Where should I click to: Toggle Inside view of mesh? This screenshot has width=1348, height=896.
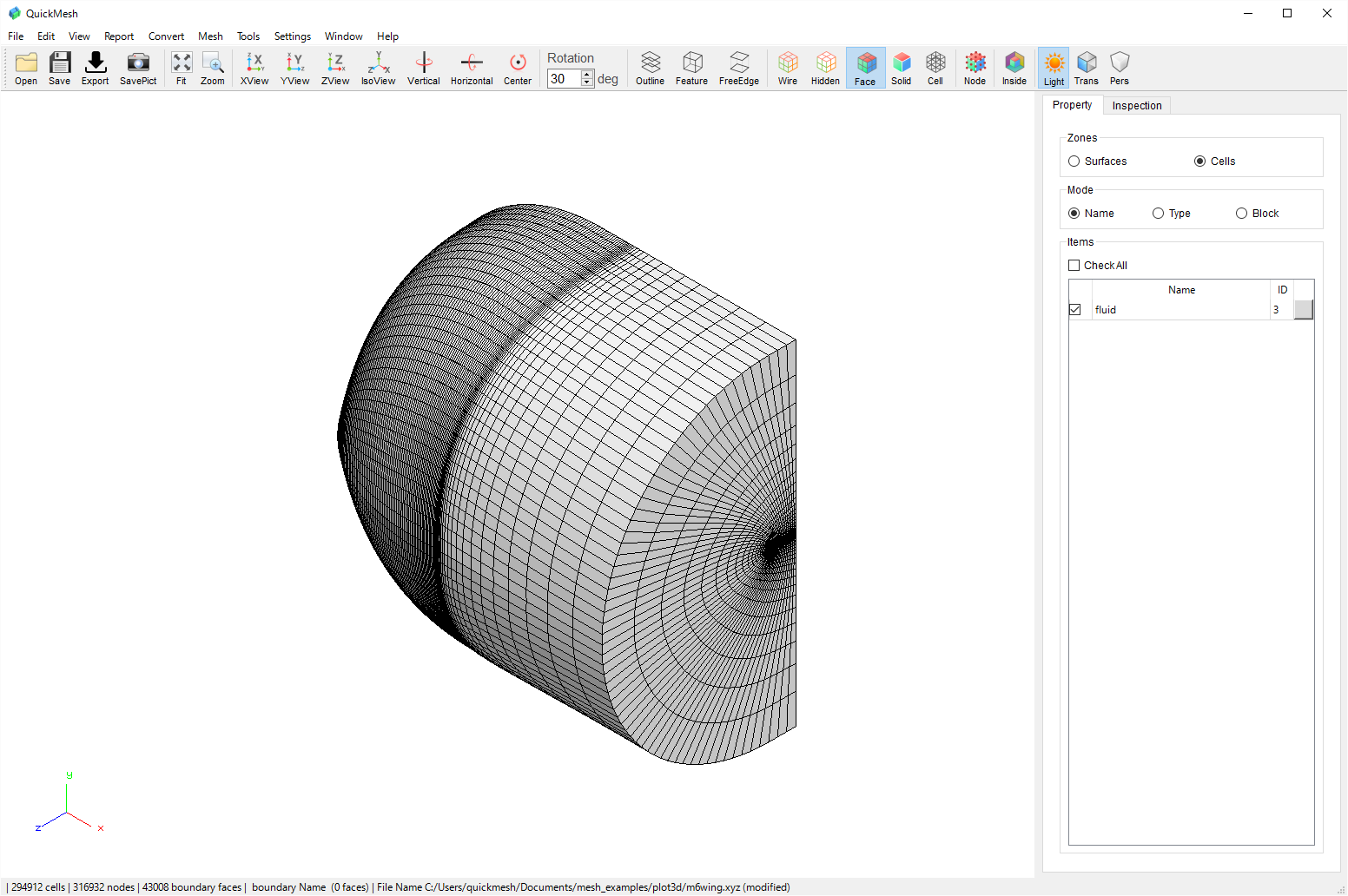click(1014, 68)
